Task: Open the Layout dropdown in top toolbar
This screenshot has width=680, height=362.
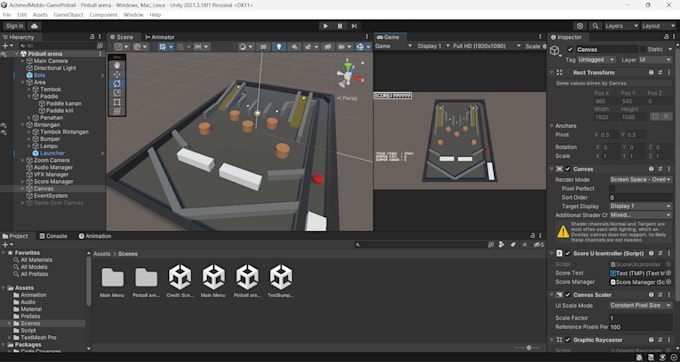Action: click(658, 26)
